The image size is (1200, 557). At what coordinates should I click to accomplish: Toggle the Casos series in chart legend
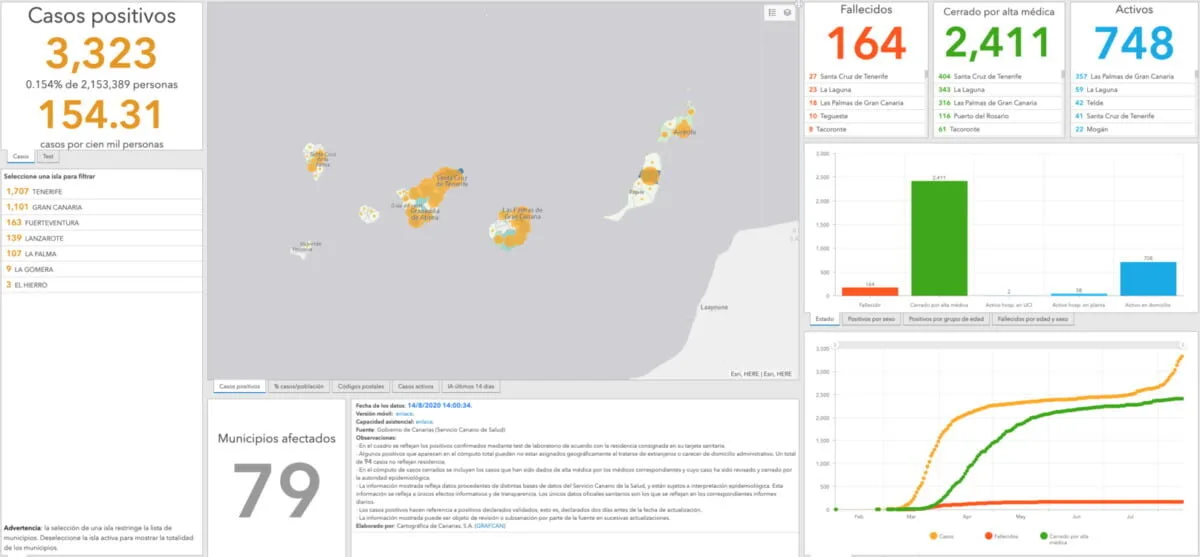click(x=941, y=536)
